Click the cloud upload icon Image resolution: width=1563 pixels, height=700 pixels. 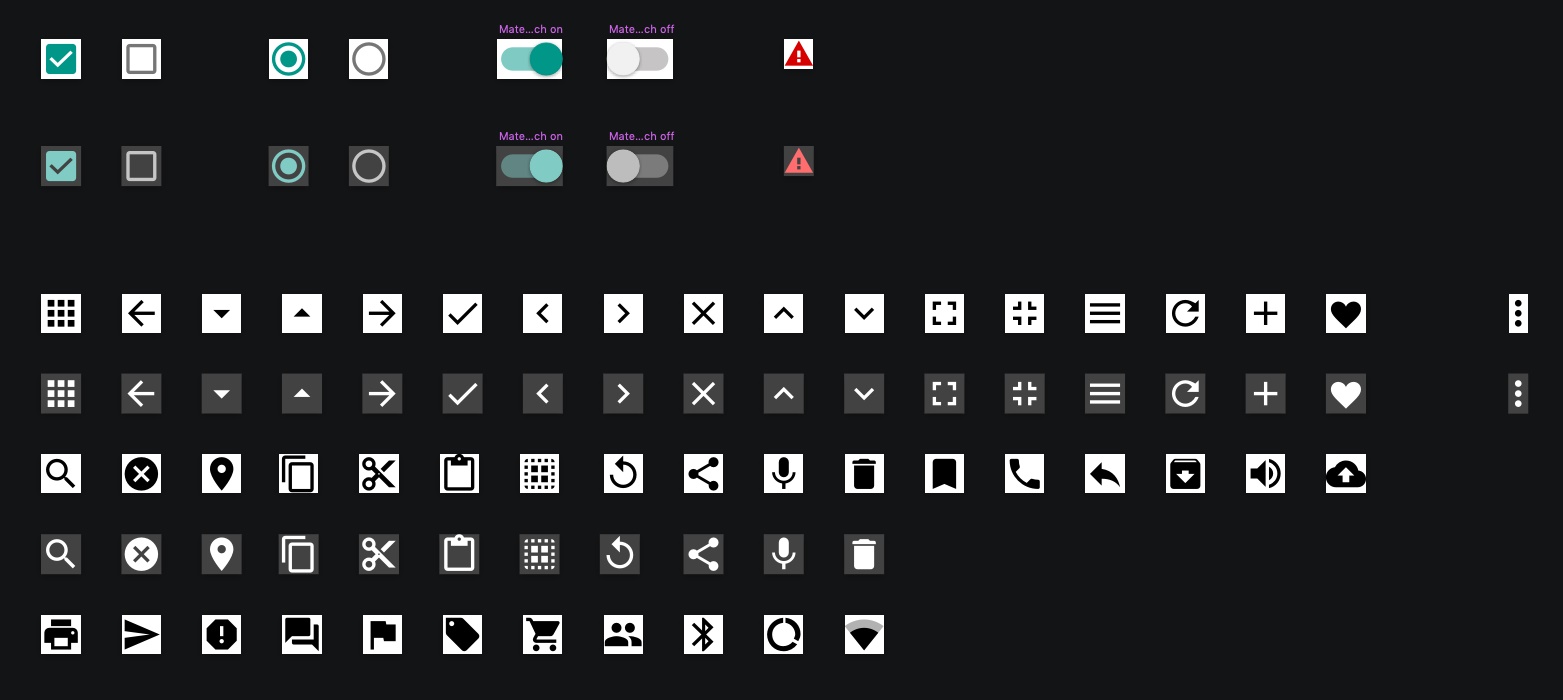1345,473
